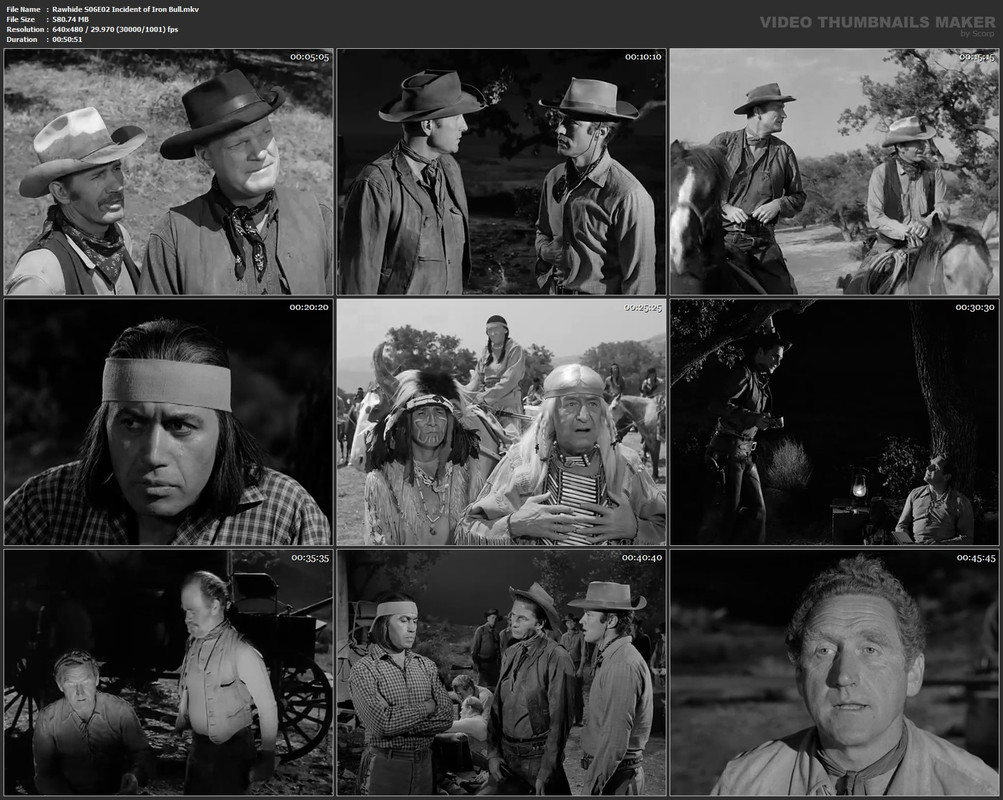Select the group scene thumbnail stamped 00:40:40
This screenshot has width=1003, height=800.
point(502,673)
